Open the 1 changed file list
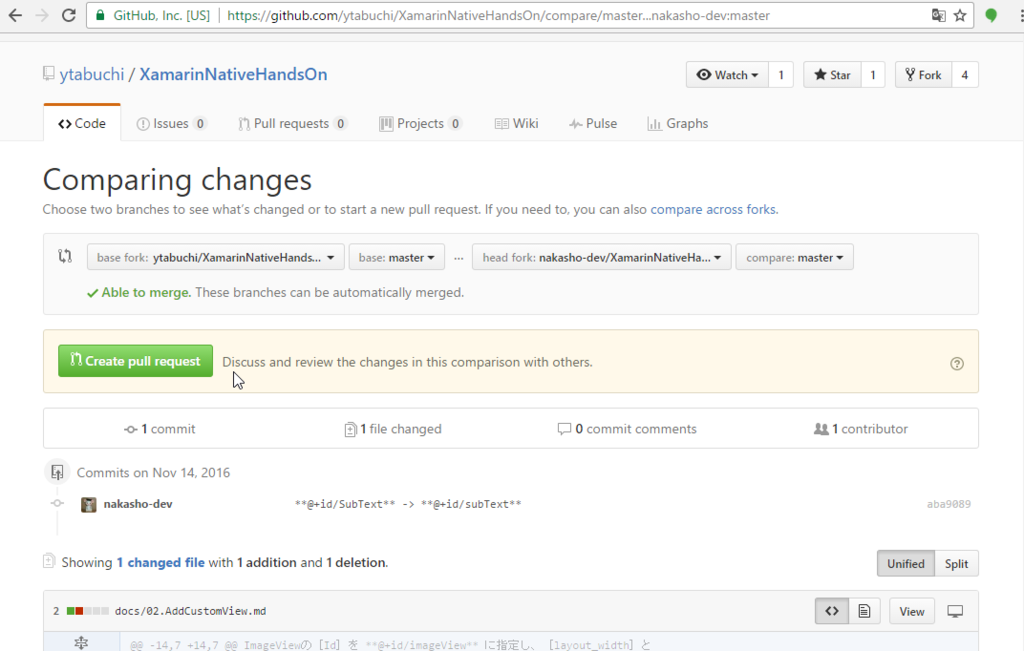1024x651 pixels. pos(161,563)
